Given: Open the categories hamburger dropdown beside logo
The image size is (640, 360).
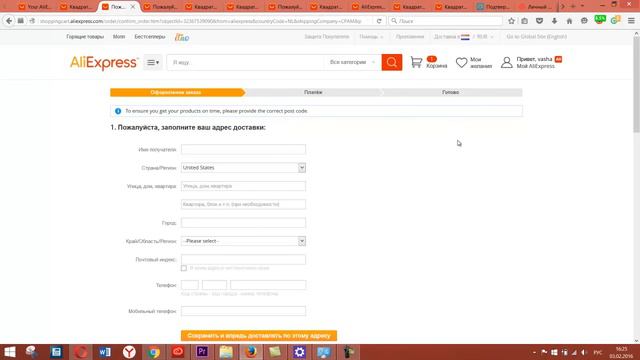Looking at the screenshot, I should pos(153,62).
